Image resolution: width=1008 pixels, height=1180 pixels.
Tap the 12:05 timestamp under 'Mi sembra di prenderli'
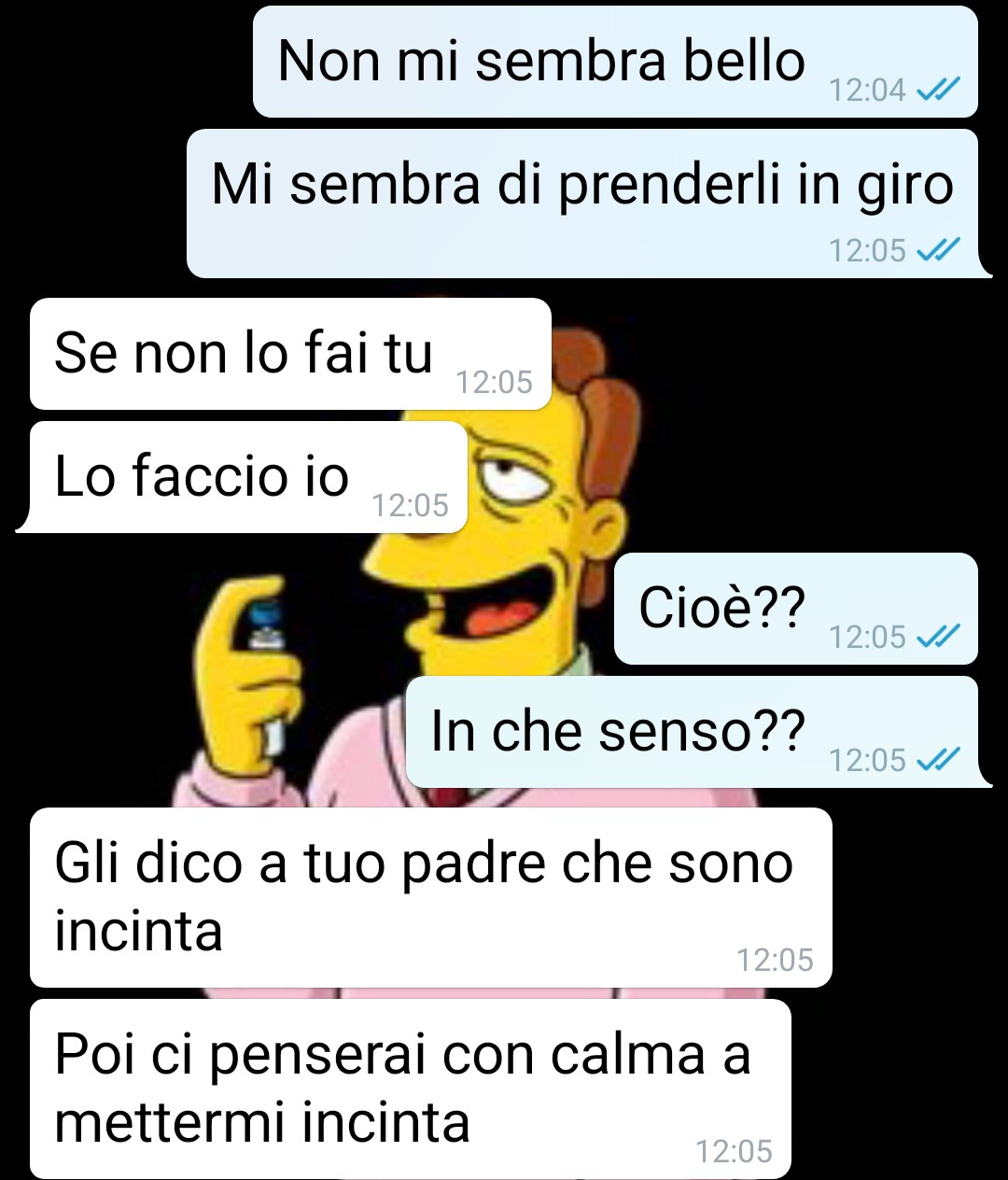tap(867, 250)
